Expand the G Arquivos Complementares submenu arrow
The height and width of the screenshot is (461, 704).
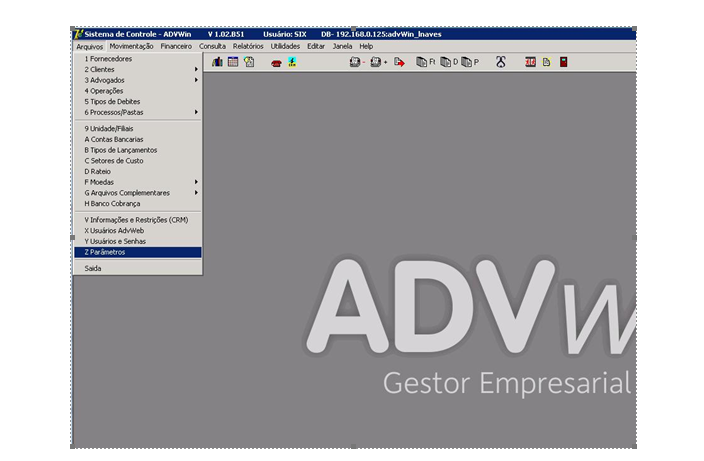196,193
